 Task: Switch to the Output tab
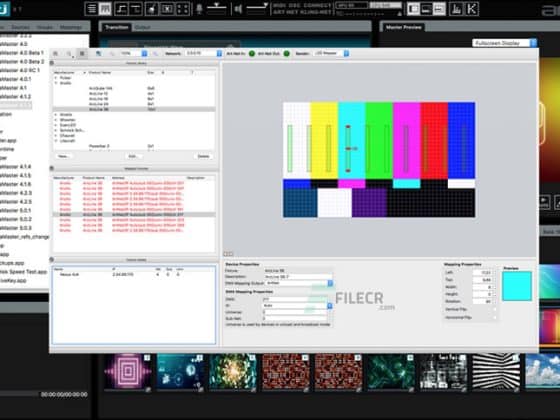tap(142, 27)
